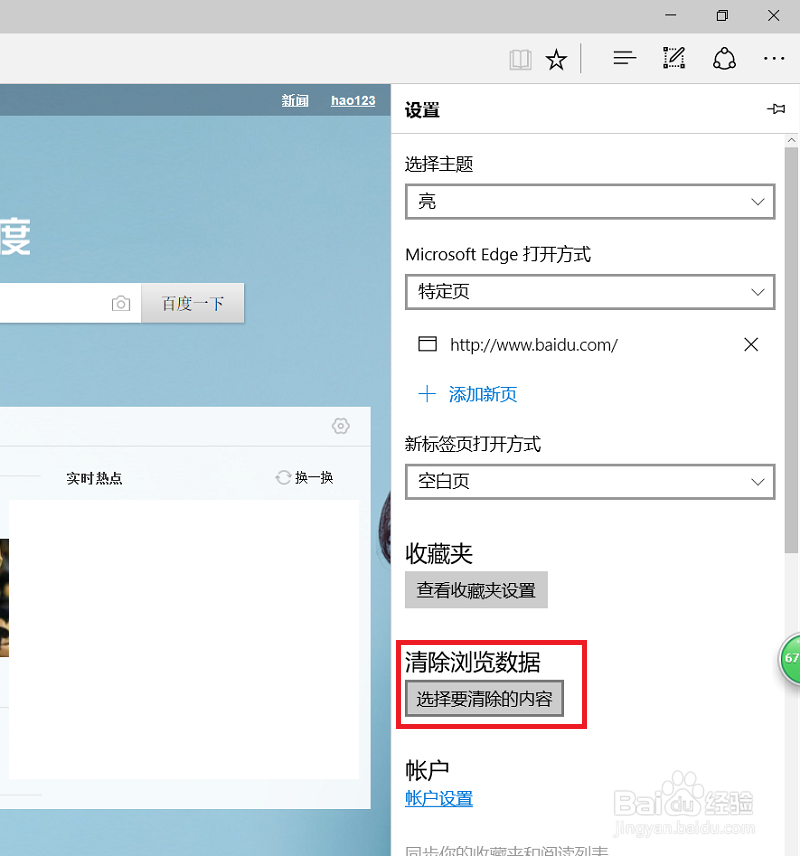
Task: Click http://www.baidu.com/ start page entry
Action: [x=534, y=344]
